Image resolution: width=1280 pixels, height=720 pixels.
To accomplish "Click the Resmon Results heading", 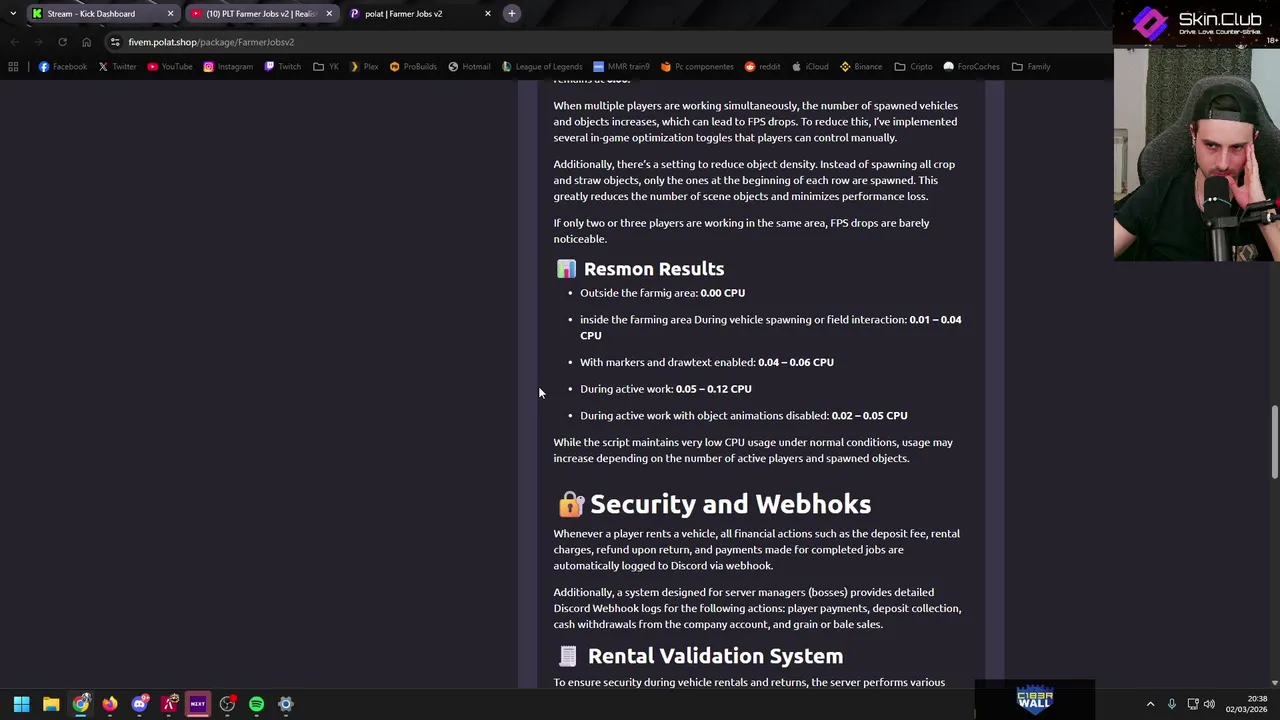I will point(654,269).
